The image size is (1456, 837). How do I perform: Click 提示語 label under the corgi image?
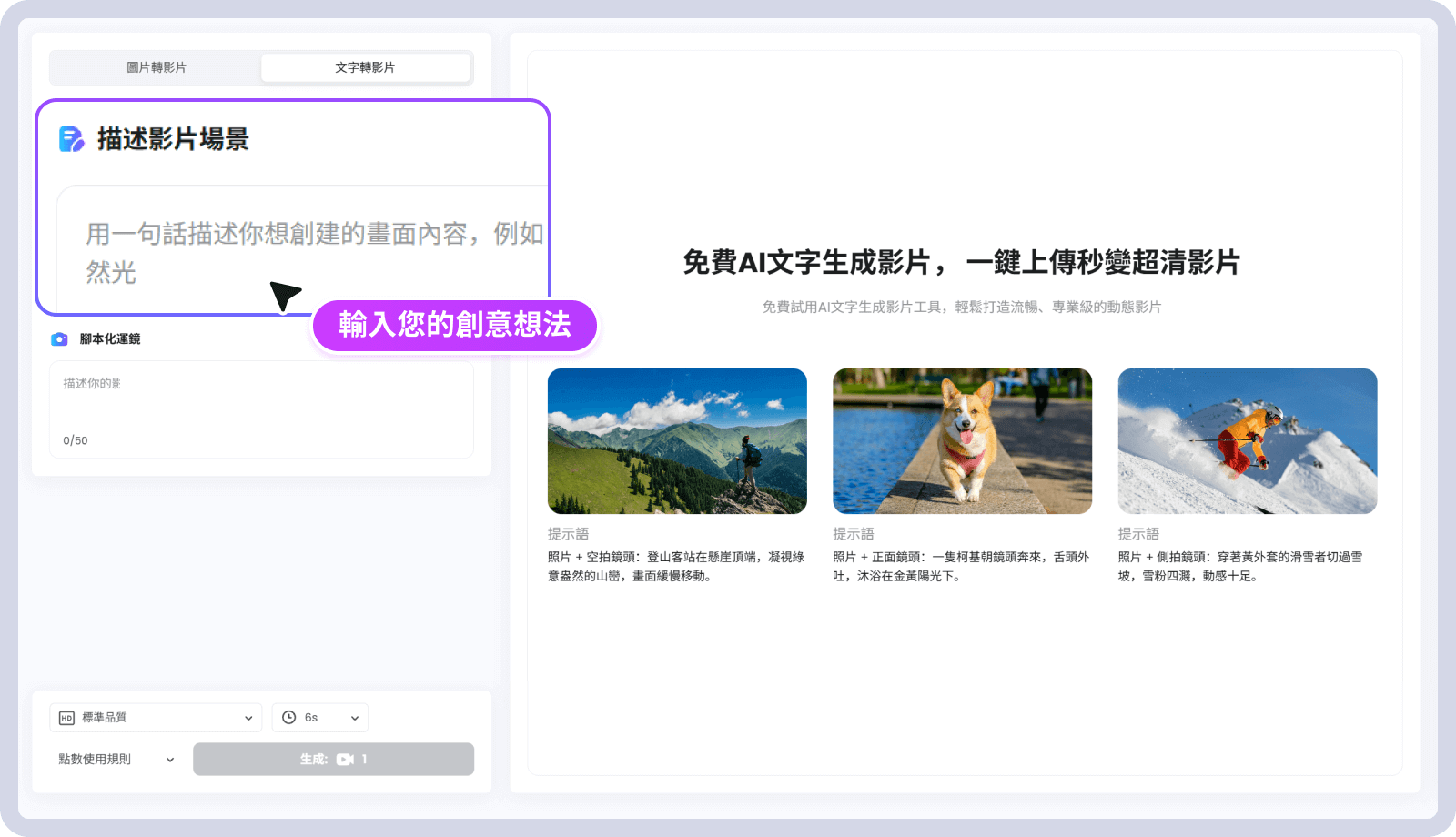click(x=854, y=534)
